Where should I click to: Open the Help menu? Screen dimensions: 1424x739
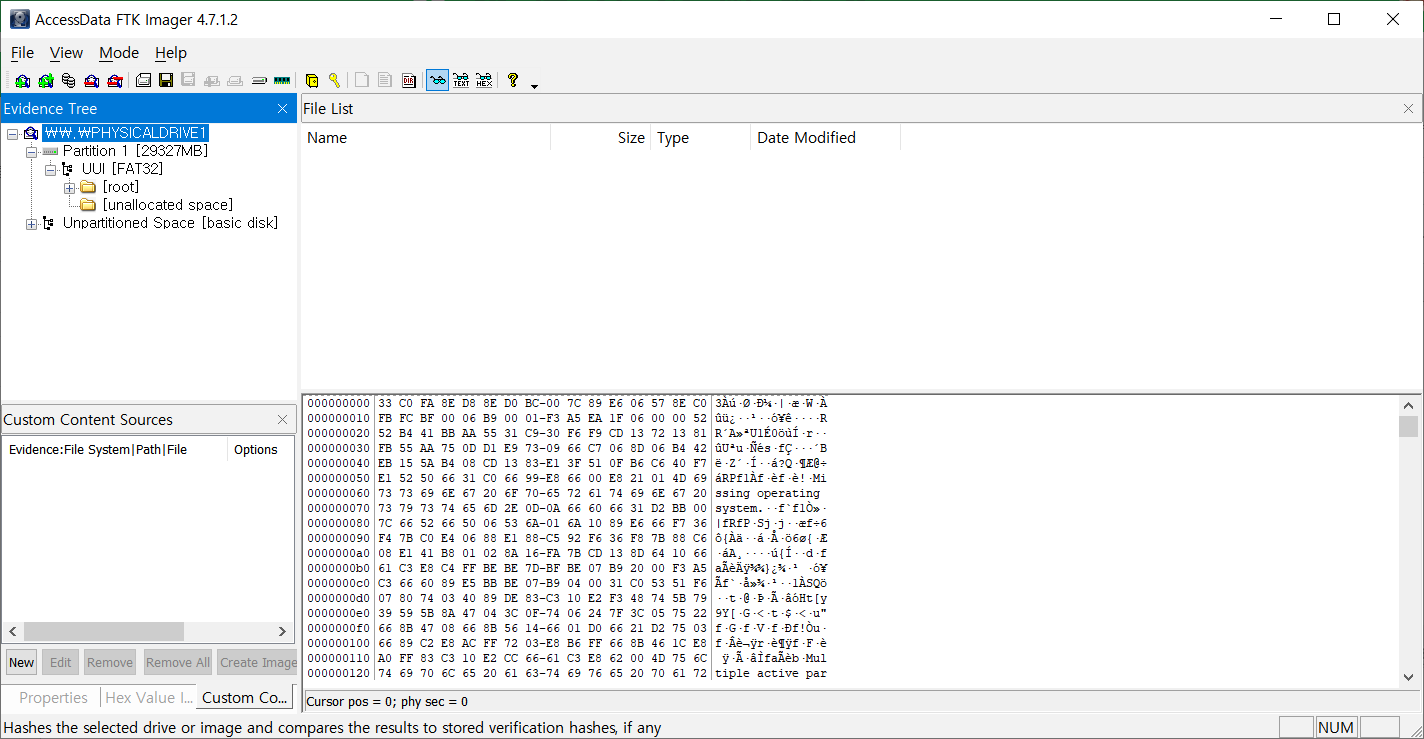(171, 53)
